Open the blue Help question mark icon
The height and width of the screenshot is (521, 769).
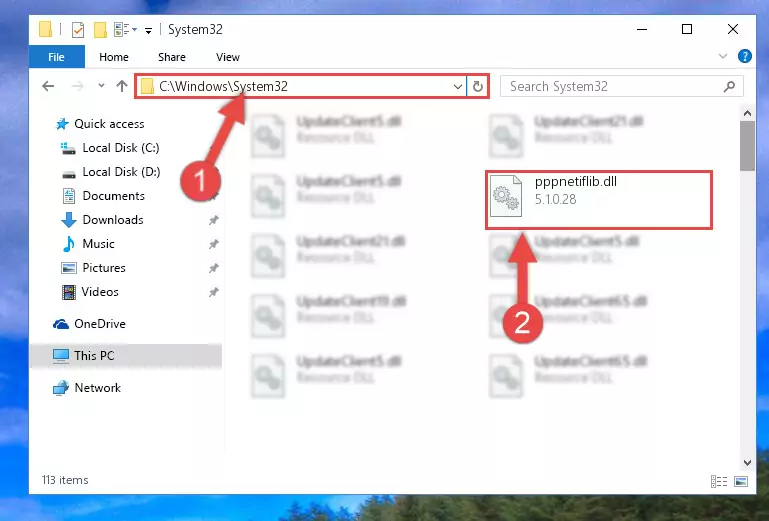pos(744,56)
